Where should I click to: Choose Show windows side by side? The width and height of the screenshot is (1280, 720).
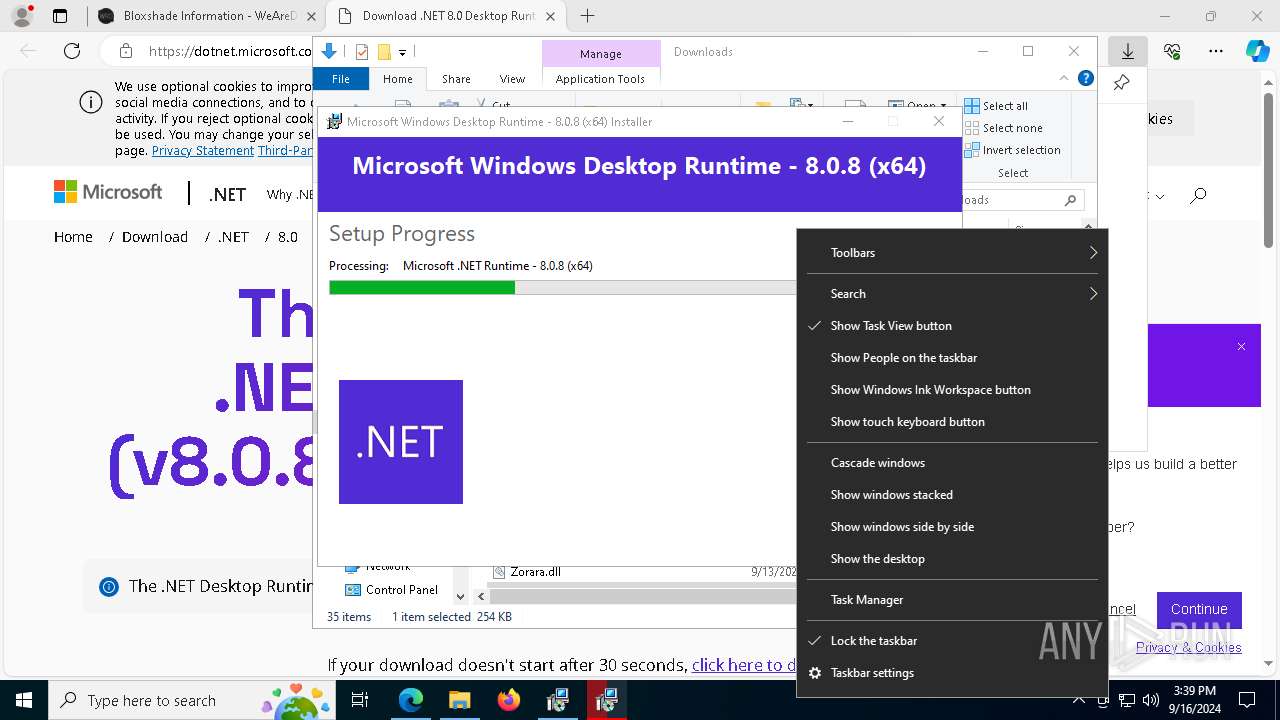[952, 527]
